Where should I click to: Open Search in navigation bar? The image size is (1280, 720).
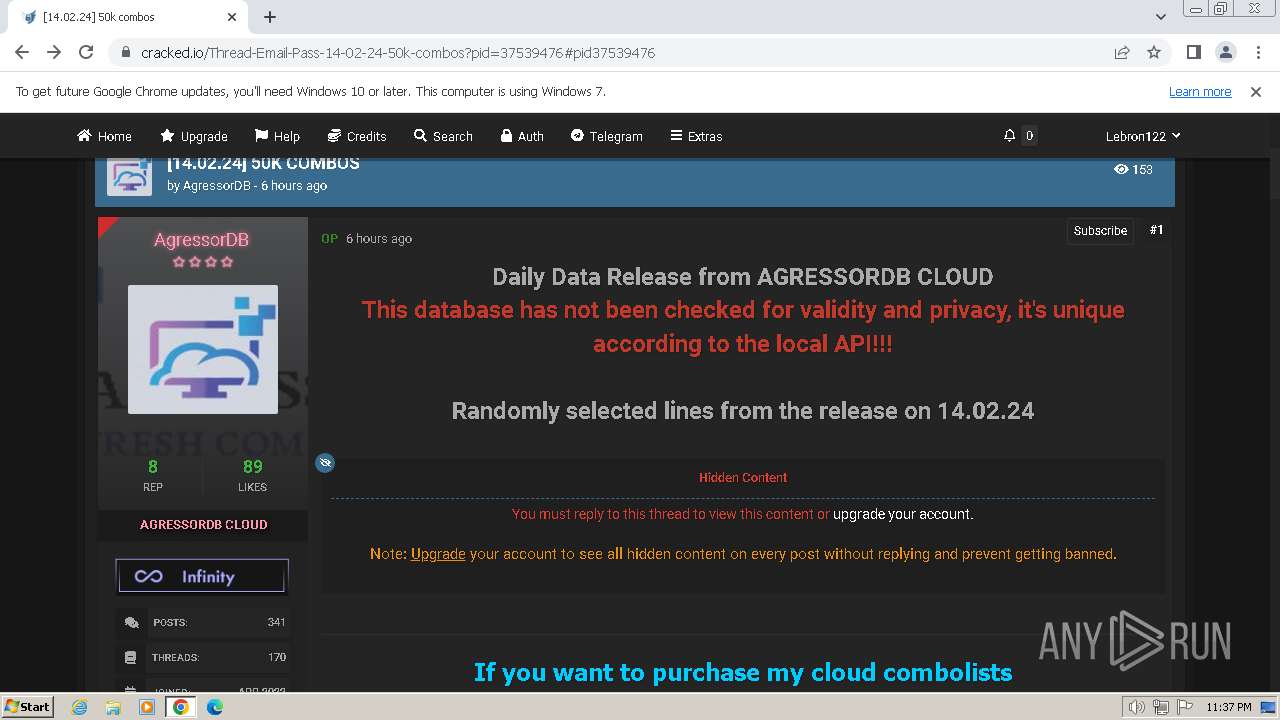coord(444,136)
